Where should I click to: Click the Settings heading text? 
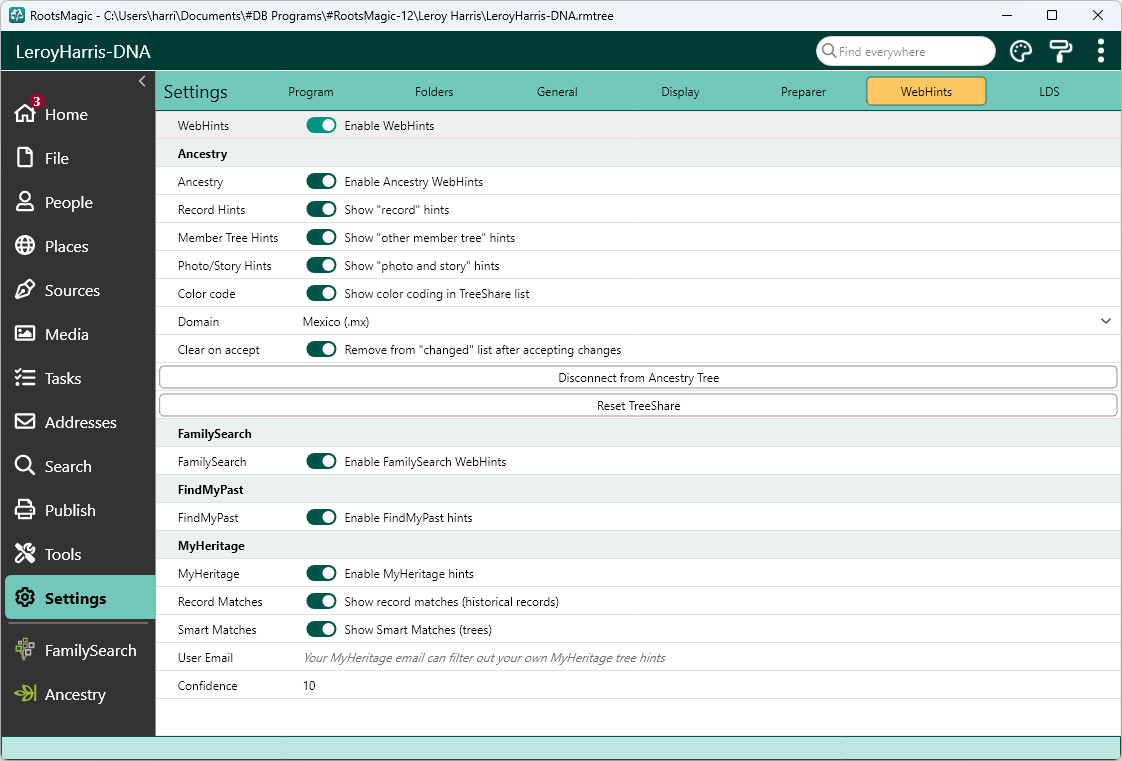(x=195, y=92)
